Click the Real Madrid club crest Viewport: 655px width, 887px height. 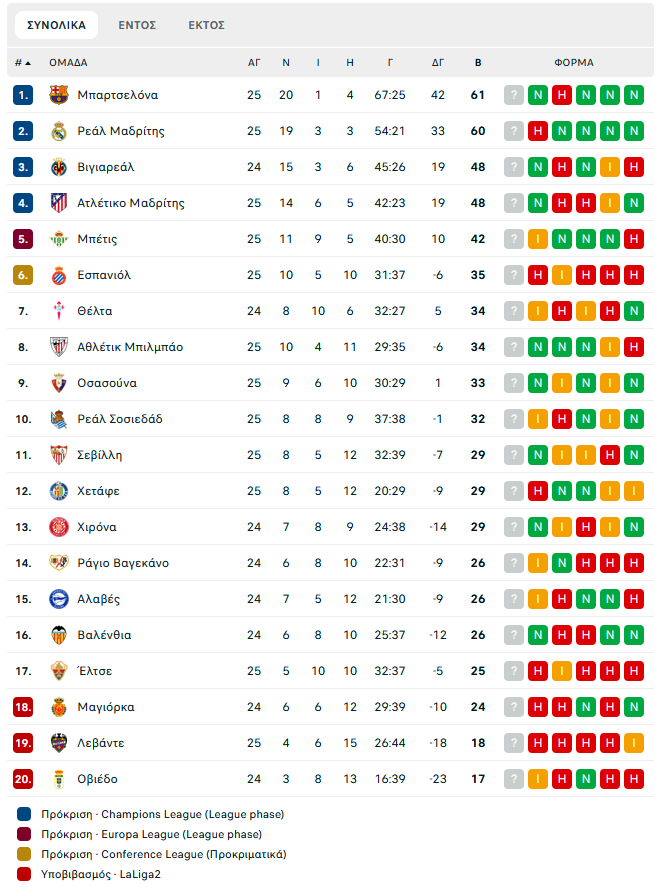coord(57,131)
